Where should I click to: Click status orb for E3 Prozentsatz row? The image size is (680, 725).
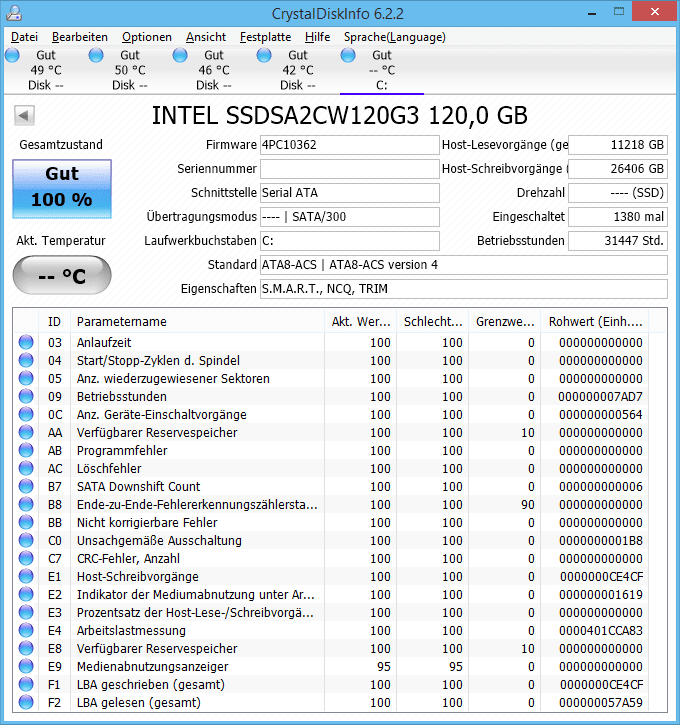click(26, 613)
